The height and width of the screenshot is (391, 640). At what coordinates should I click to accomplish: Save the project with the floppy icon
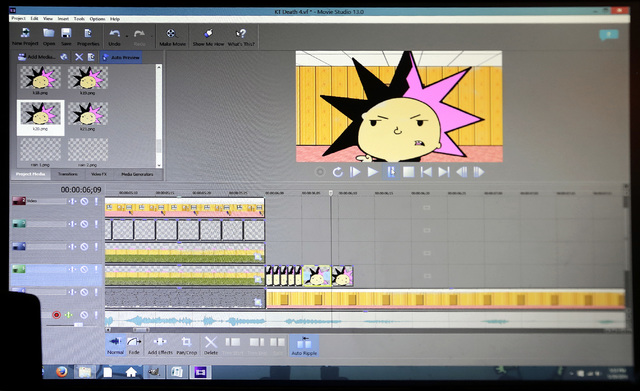pyautogui.click(x=66, y=36)
